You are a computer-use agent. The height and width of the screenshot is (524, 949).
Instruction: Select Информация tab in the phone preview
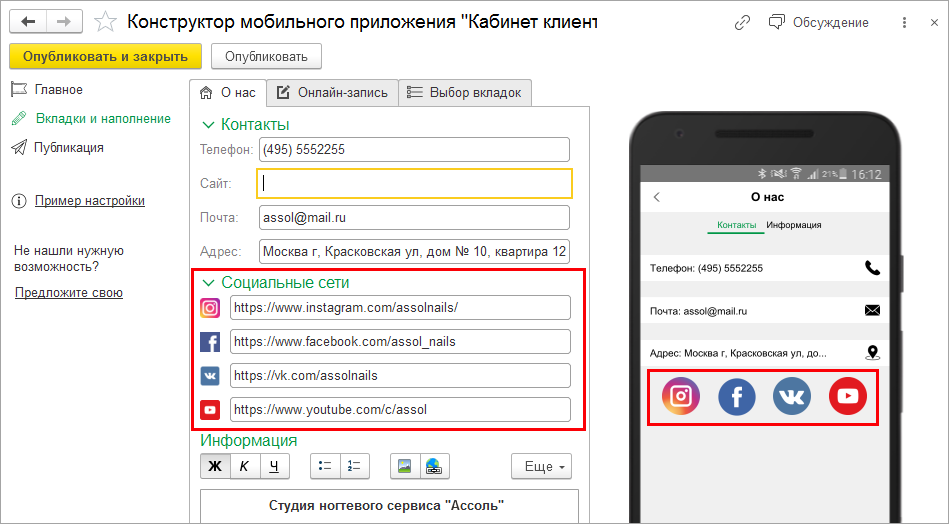point(793,225)
